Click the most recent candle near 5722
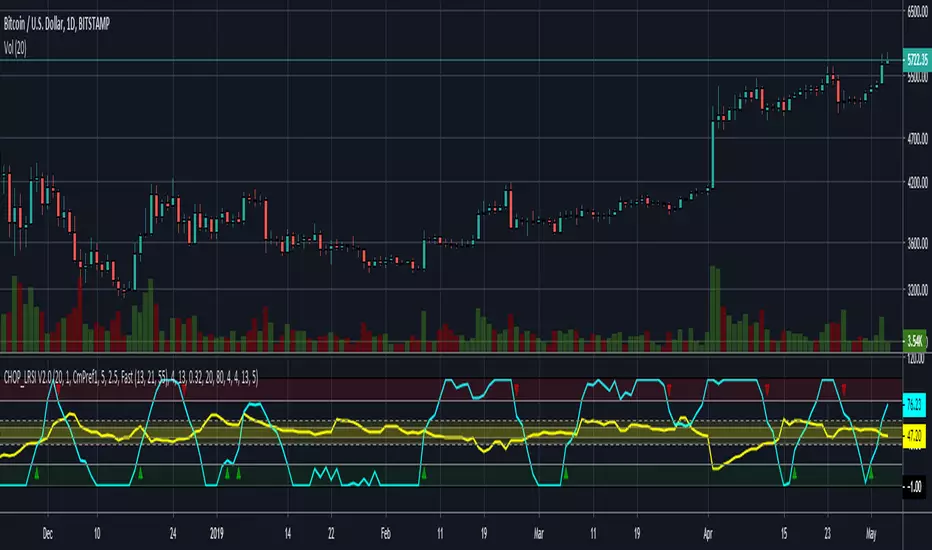 (887, 58)
